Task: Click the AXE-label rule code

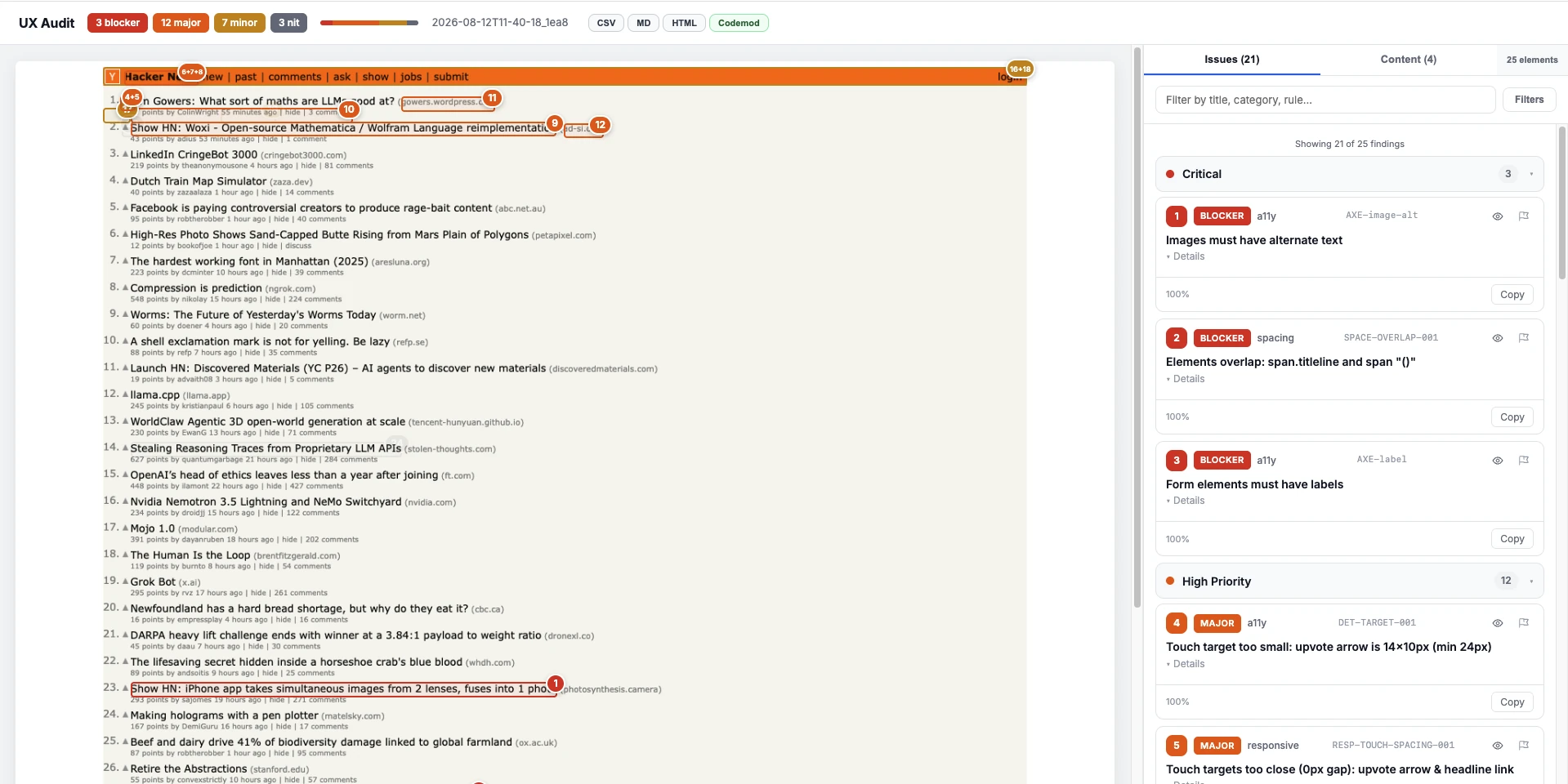Action: 1382,460
